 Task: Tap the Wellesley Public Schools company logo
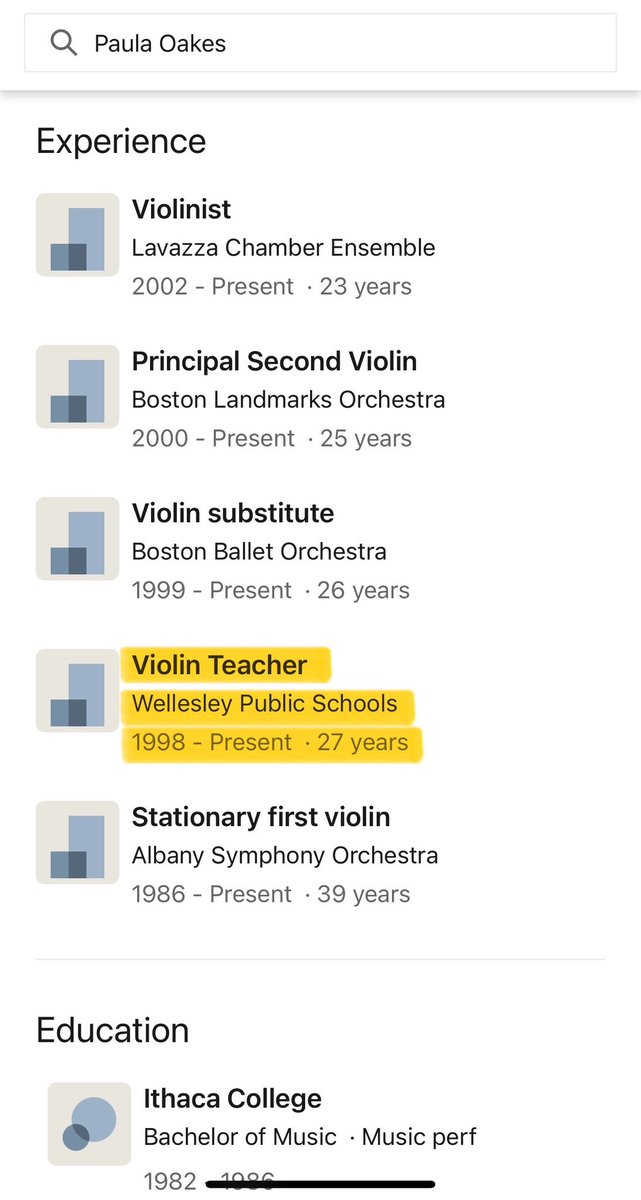pos(77,691)
